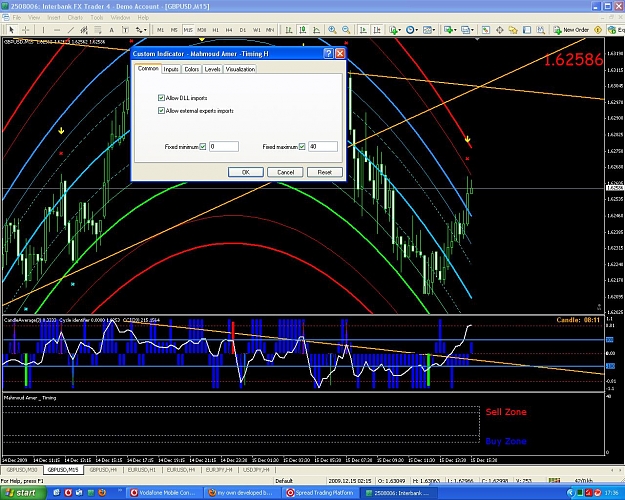The height and width of the screenshot is (500, 625).
Task: Confirm the dialog with OK
Action: point(246,172)
